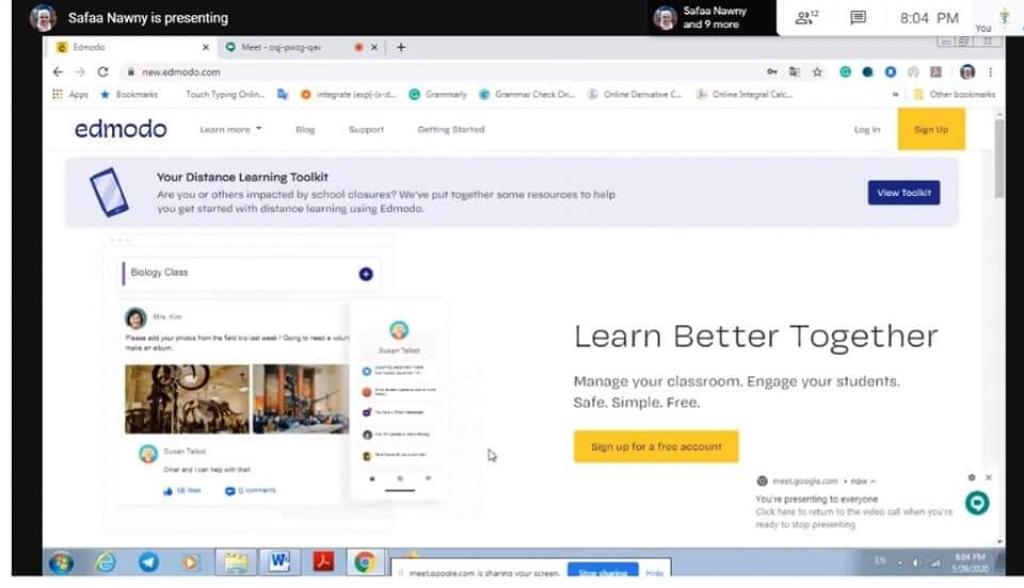Bookmark this page with the star icon
The width and height of the screenshot is (1024, 588).
817,72
